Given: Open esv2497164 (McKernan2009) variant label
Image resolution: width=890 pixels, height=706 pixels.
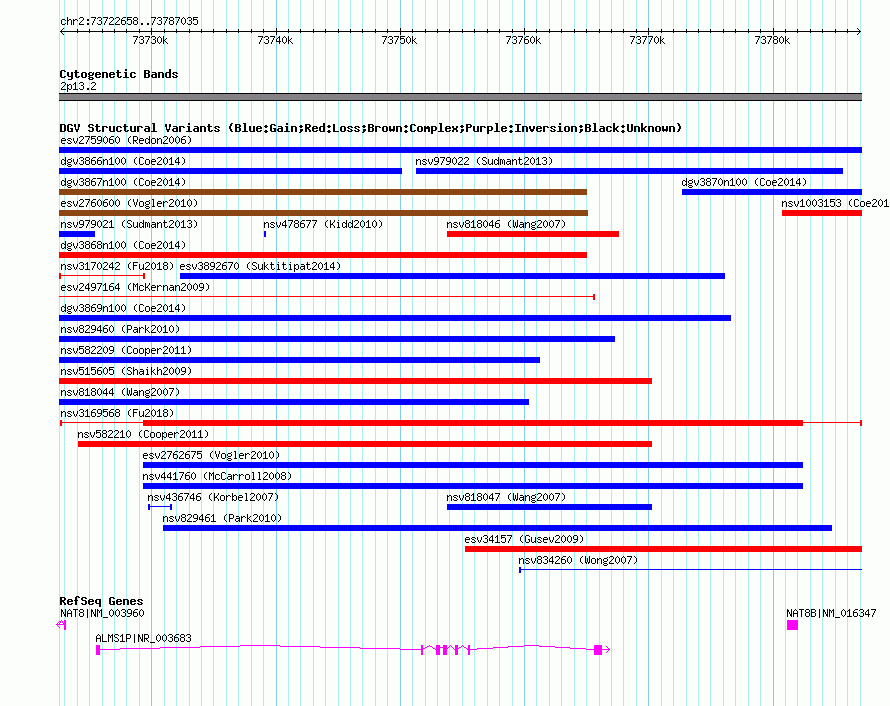Looking at the screenshot, I should (x=135, y=287).
